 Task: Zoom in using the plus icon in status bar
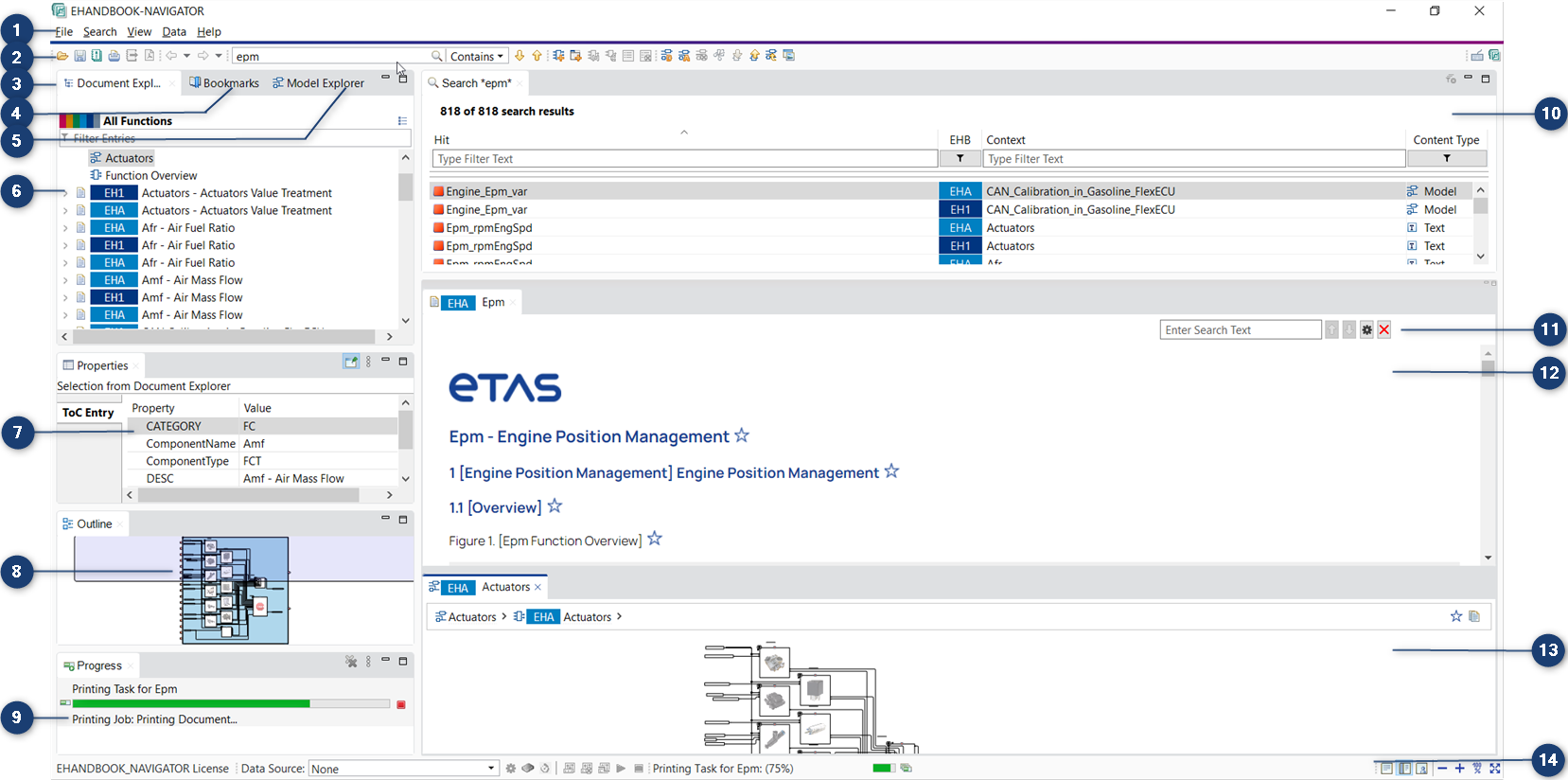tap(1459, 769)
